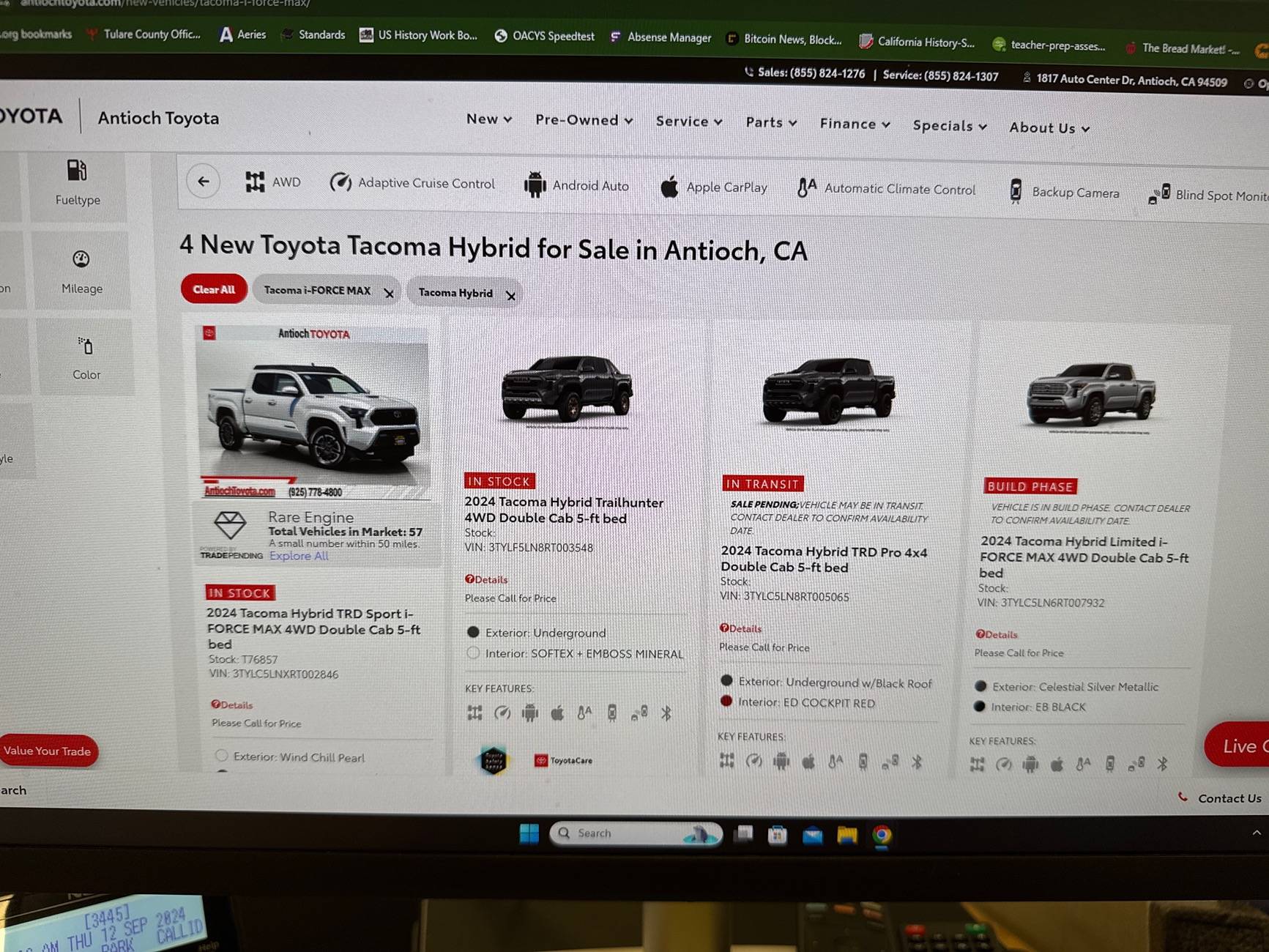Filter by Backup Camera icon
The width and height of the screenshot is (1269, 952).
[1016, 191]
